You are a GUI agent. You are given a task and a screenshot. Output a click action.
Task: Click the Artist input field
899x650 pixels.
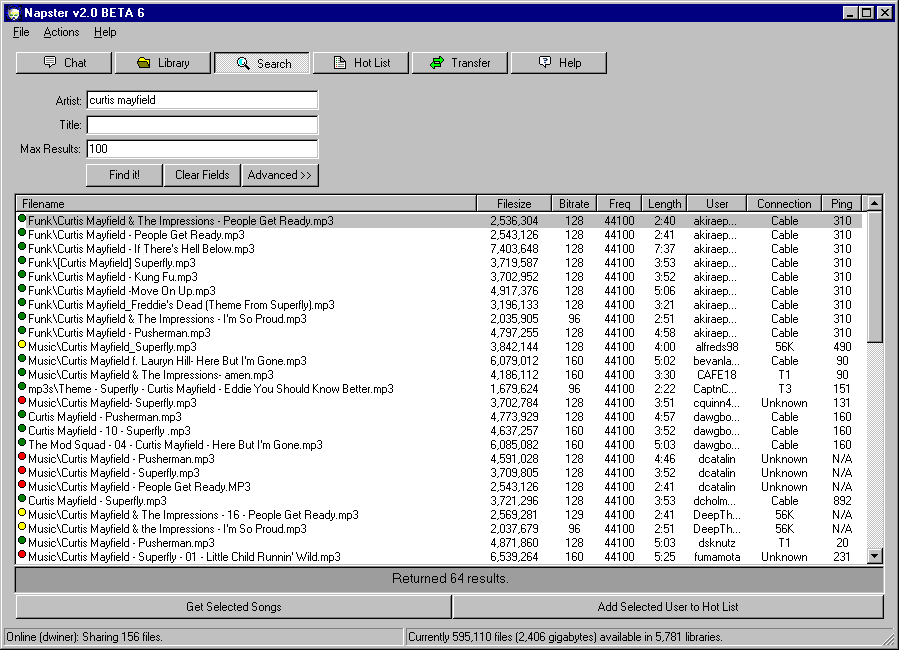tap(202, 100)
